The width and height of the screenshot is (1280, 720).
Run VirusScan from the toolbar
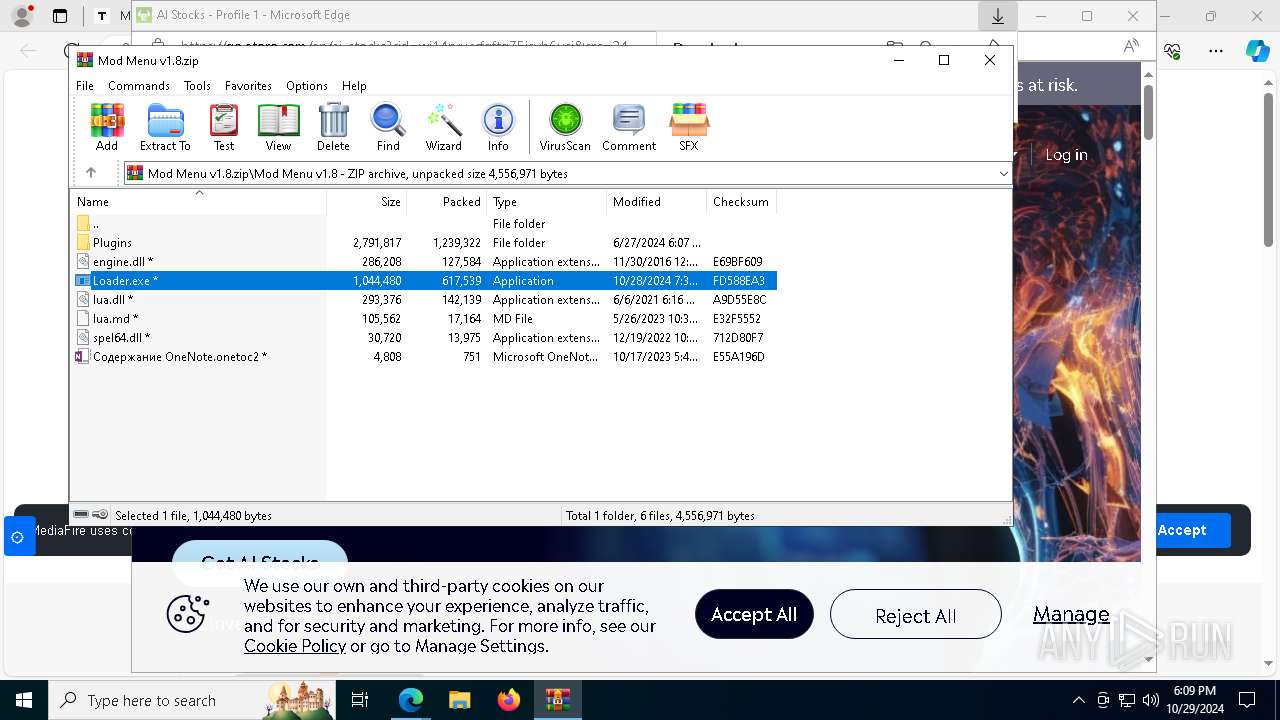click(x=565, y=127)
